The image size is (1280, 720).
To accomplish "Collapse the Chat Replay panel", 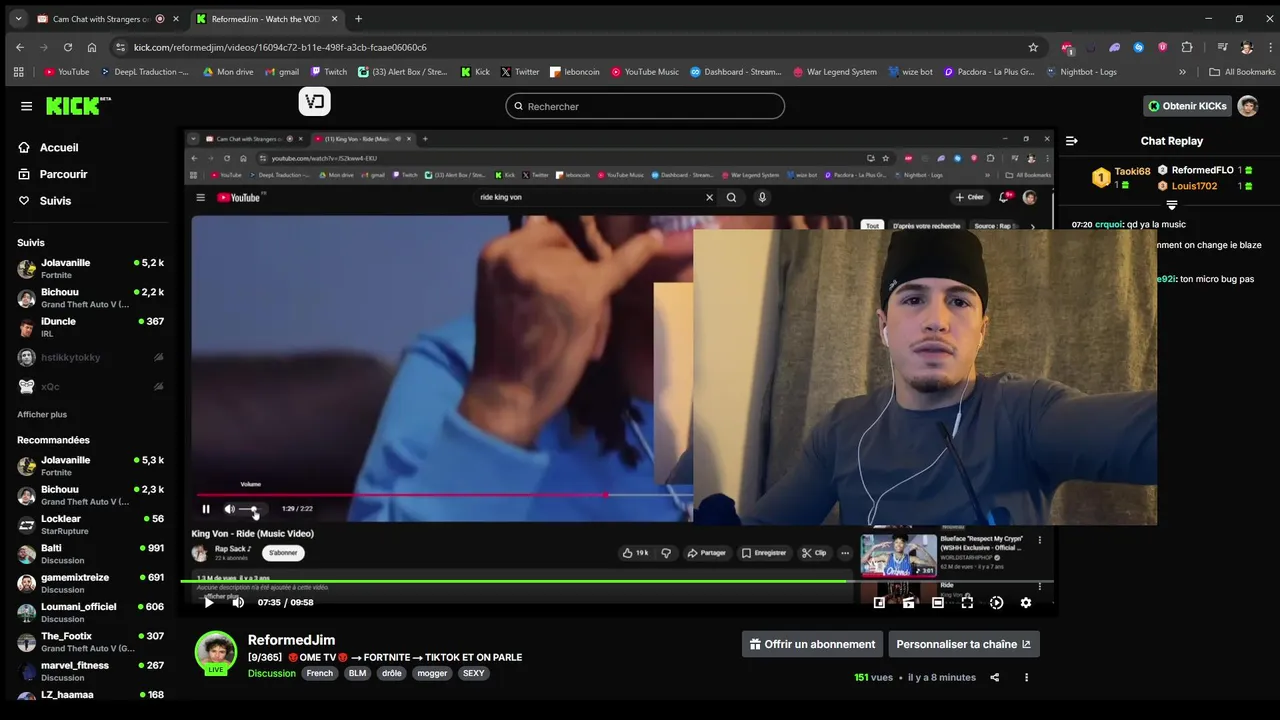I will 1071,141.
